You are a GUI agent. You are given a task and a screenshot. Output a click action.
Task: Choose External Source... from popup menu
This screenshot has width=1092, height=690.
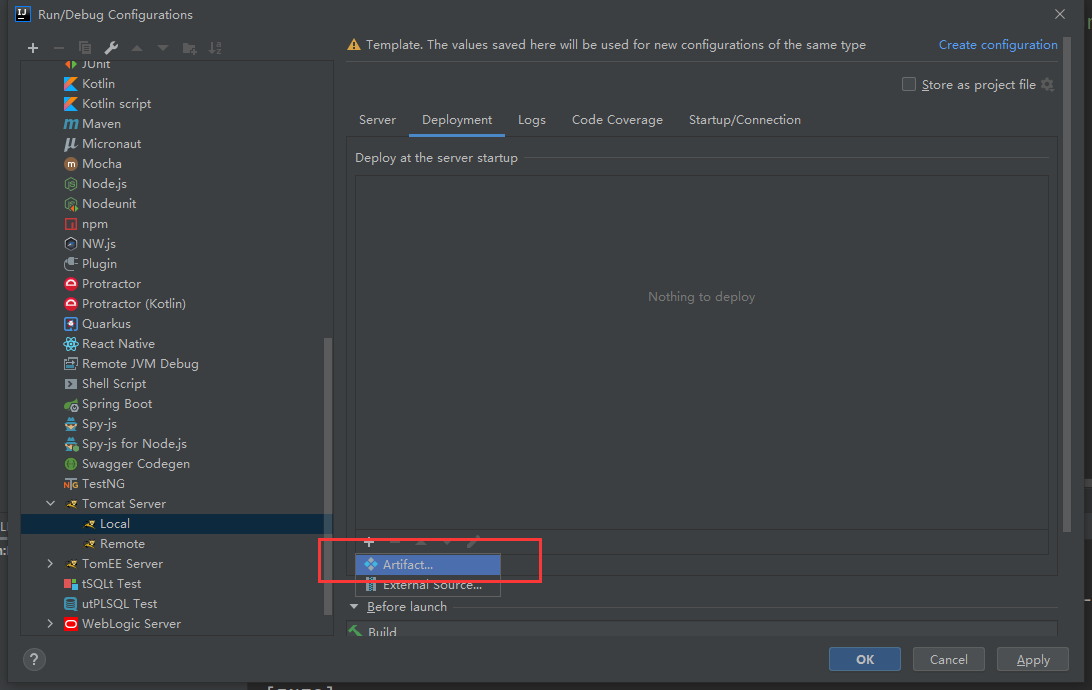tap(428, 585)
